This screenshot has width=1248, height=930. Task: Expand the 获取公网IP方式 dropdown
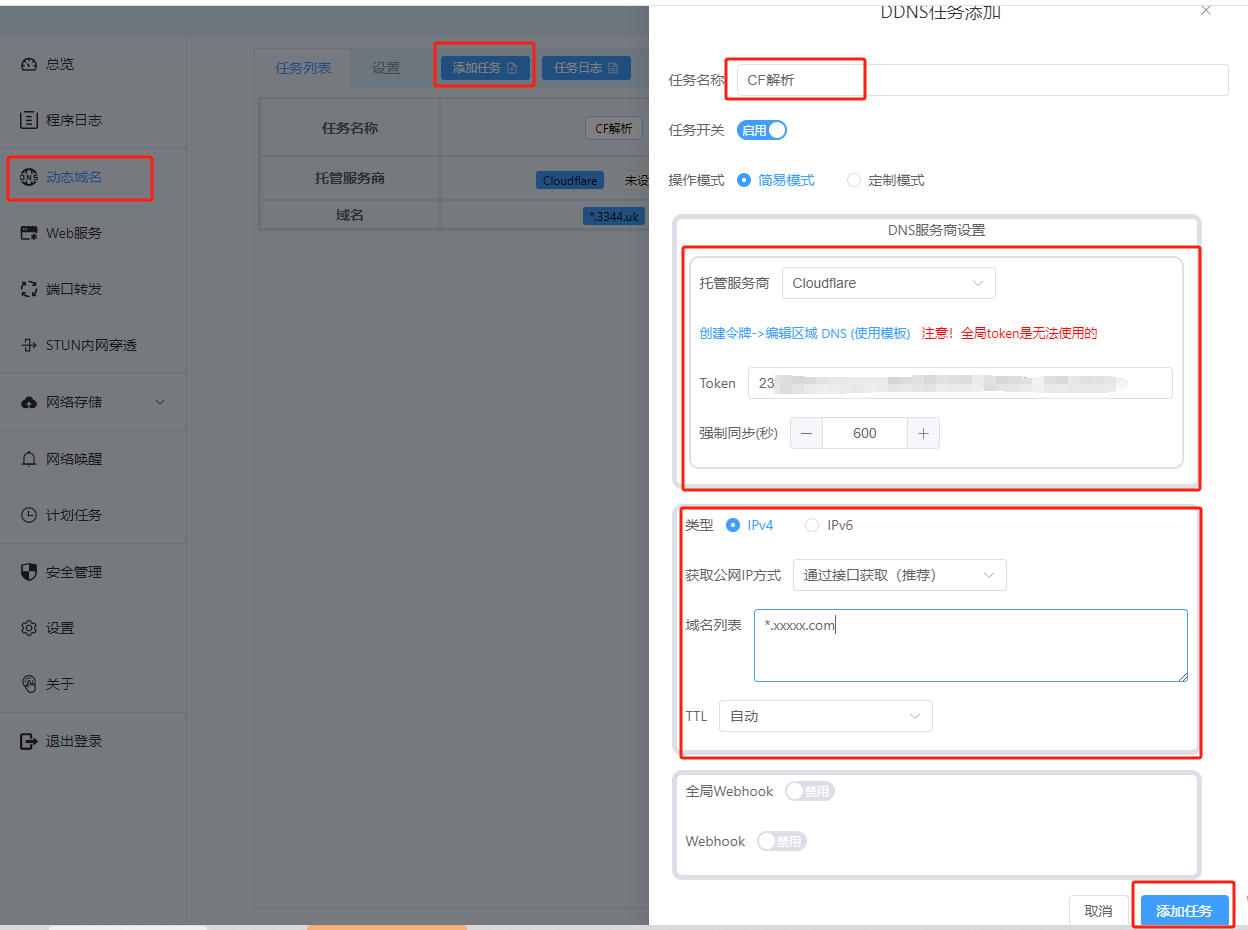coord(899,575)
